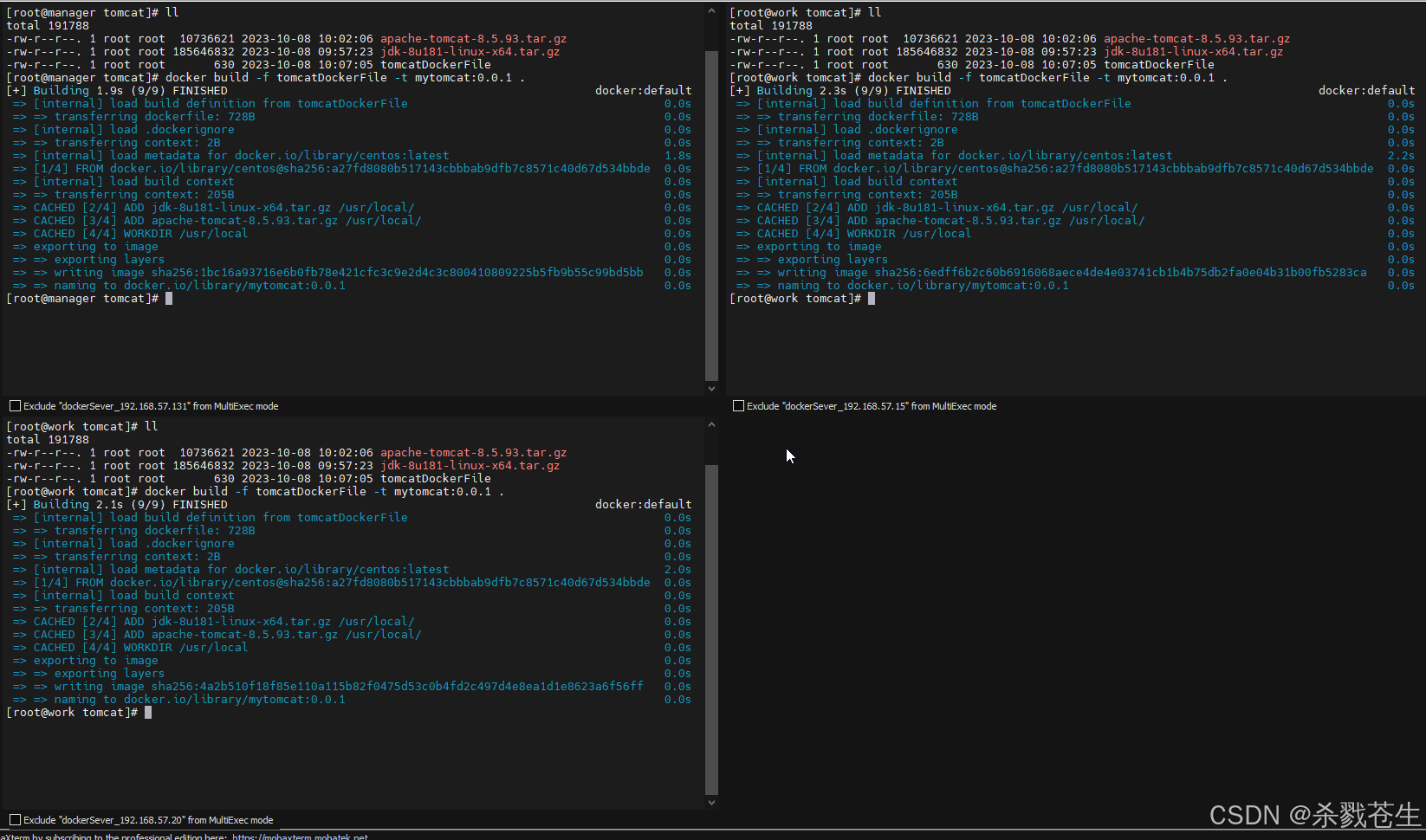Click the 192.168.57.20 pane vertical scrollbar thumb
This screenshot has height=840, width=1426.
[x=711, y=630]
